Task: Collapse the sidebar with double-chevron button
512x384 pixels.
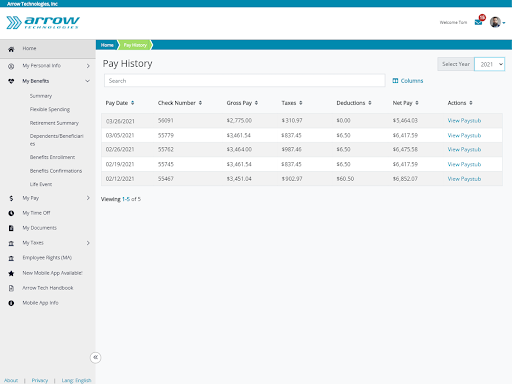Action: (x=95, y=357)
